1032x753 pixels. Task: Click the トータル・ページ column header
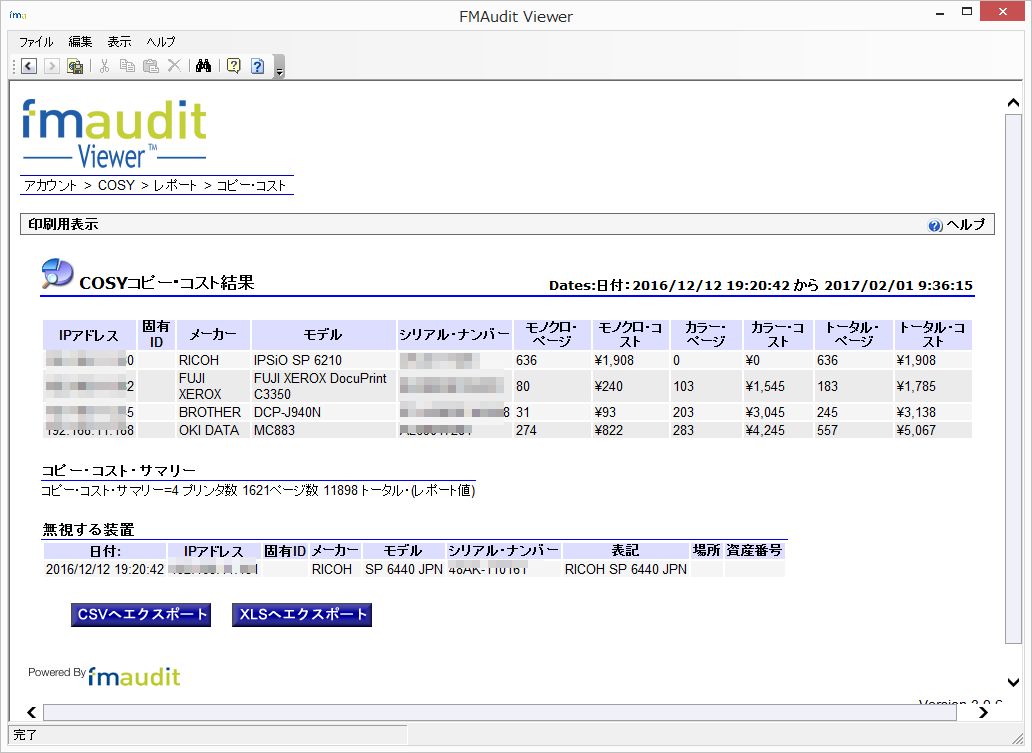tap(854, 334)
